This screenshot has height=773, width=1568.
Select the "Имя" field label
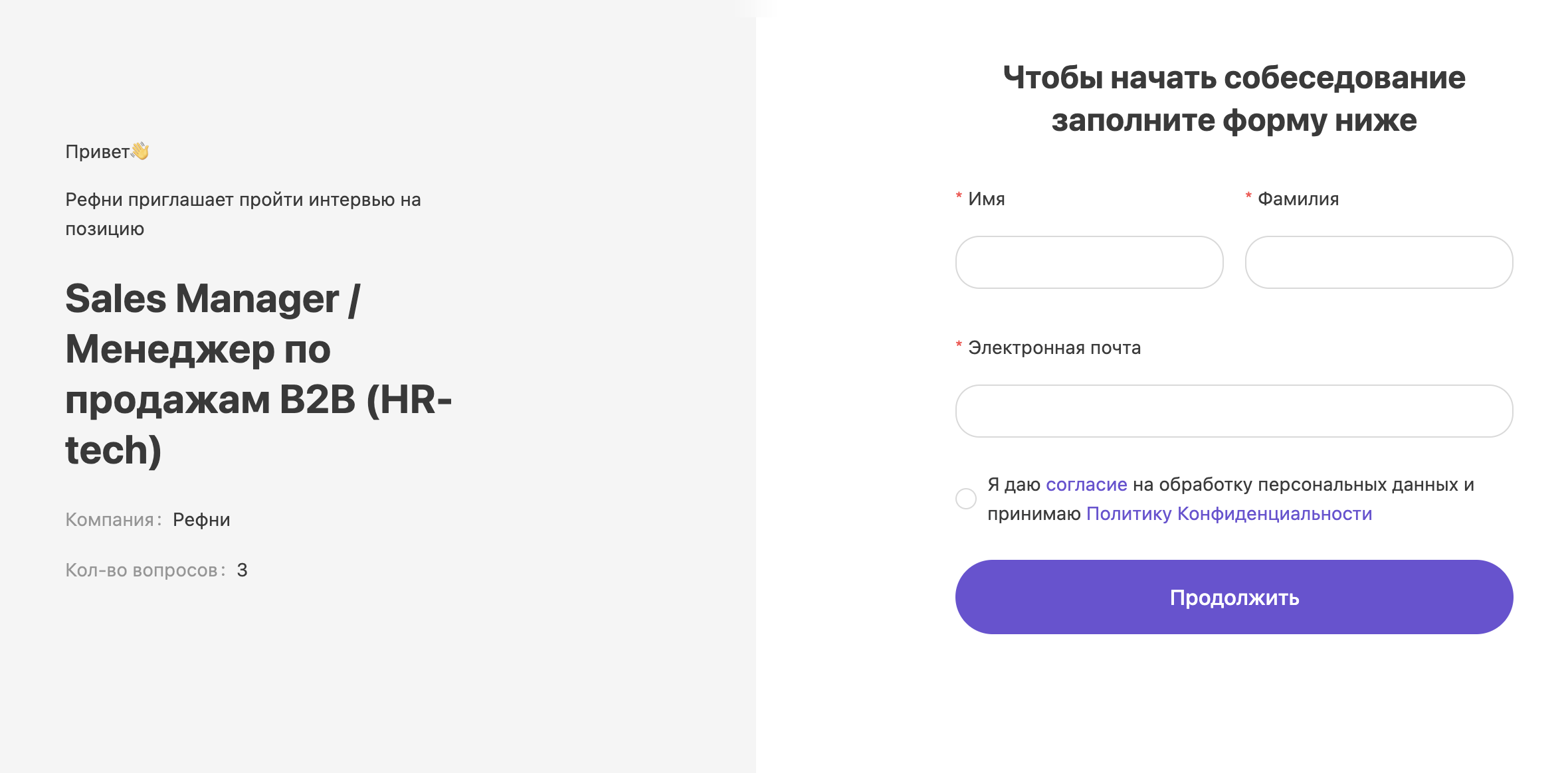tap(986, 198)
